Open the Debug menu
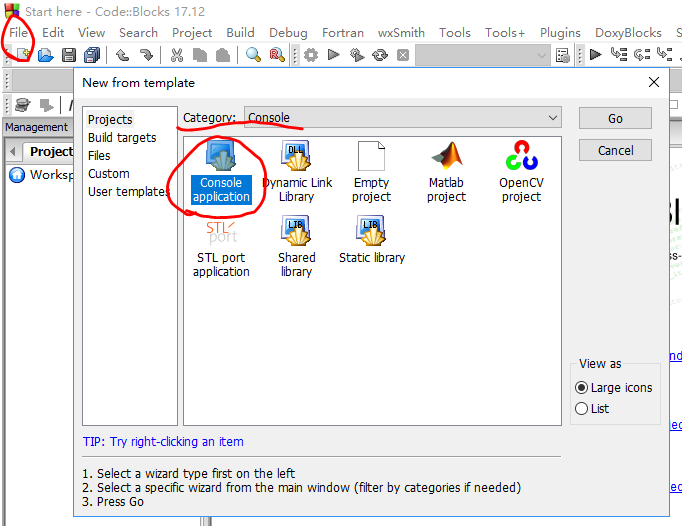Screen dimensions: 682x526 pyautogui.click(x=288, y=33)
